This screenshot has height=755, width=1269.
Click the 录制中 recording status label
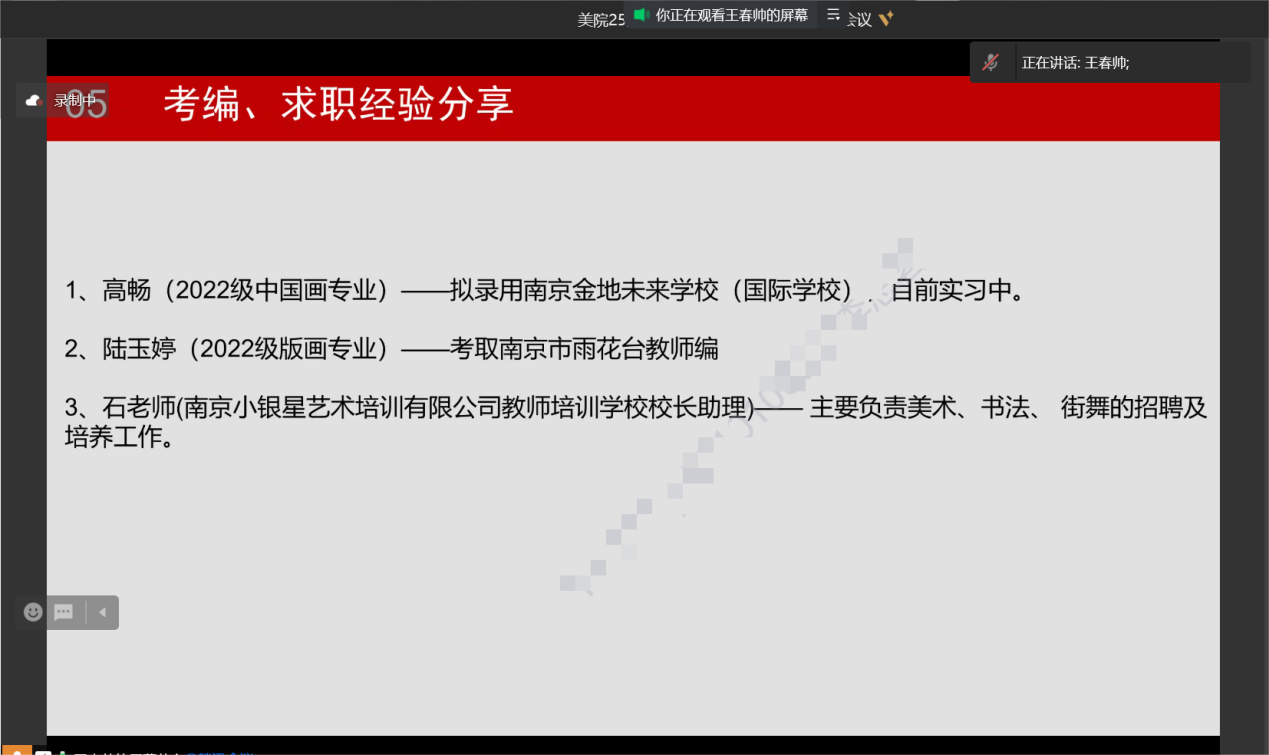click(x=75, y=100)
